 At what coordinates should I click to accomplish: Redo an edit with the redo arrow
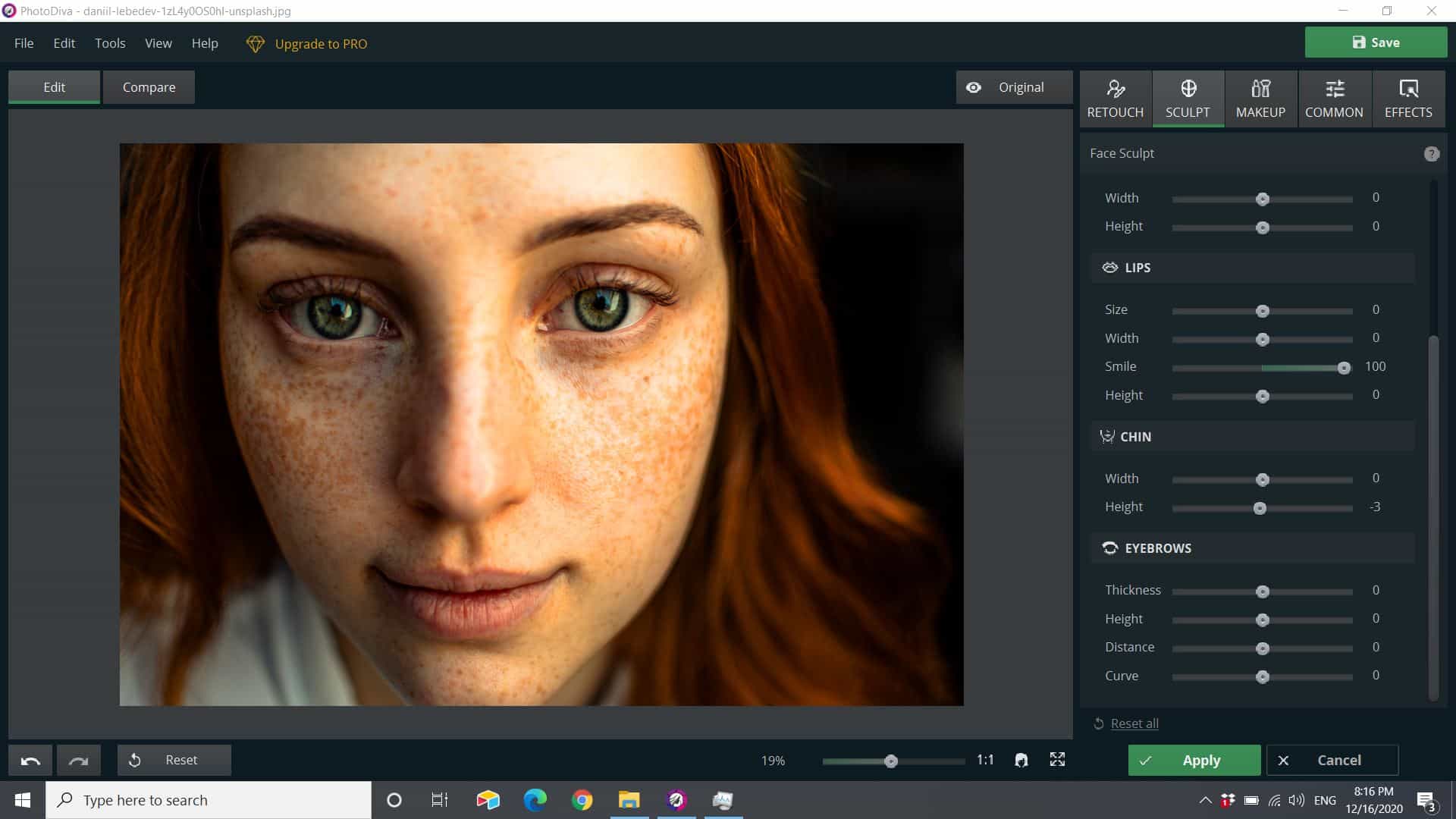point(78,759)
